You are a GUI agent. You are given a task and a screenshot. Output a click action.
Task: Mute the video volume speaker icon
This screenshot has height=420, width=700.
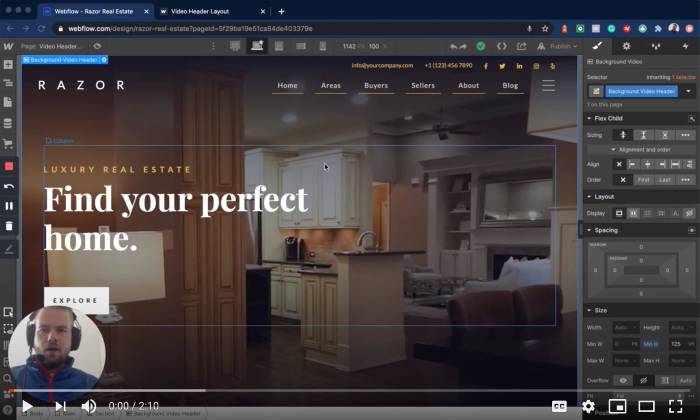click(89, 406)
